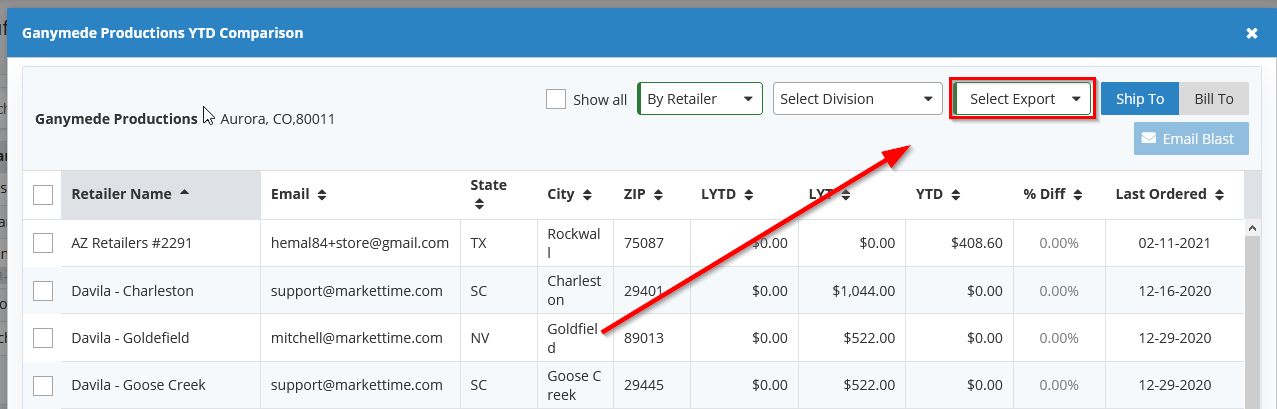
Task: Switch to Bill To view
Action: (x=1214, y=99)
